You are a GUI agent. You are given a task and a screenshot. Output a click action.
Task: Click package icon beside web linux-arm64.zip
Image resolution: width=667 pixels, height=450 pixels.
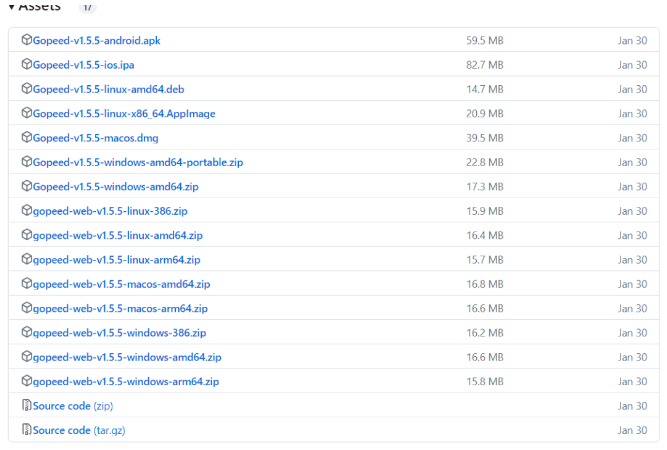point(26,259)
